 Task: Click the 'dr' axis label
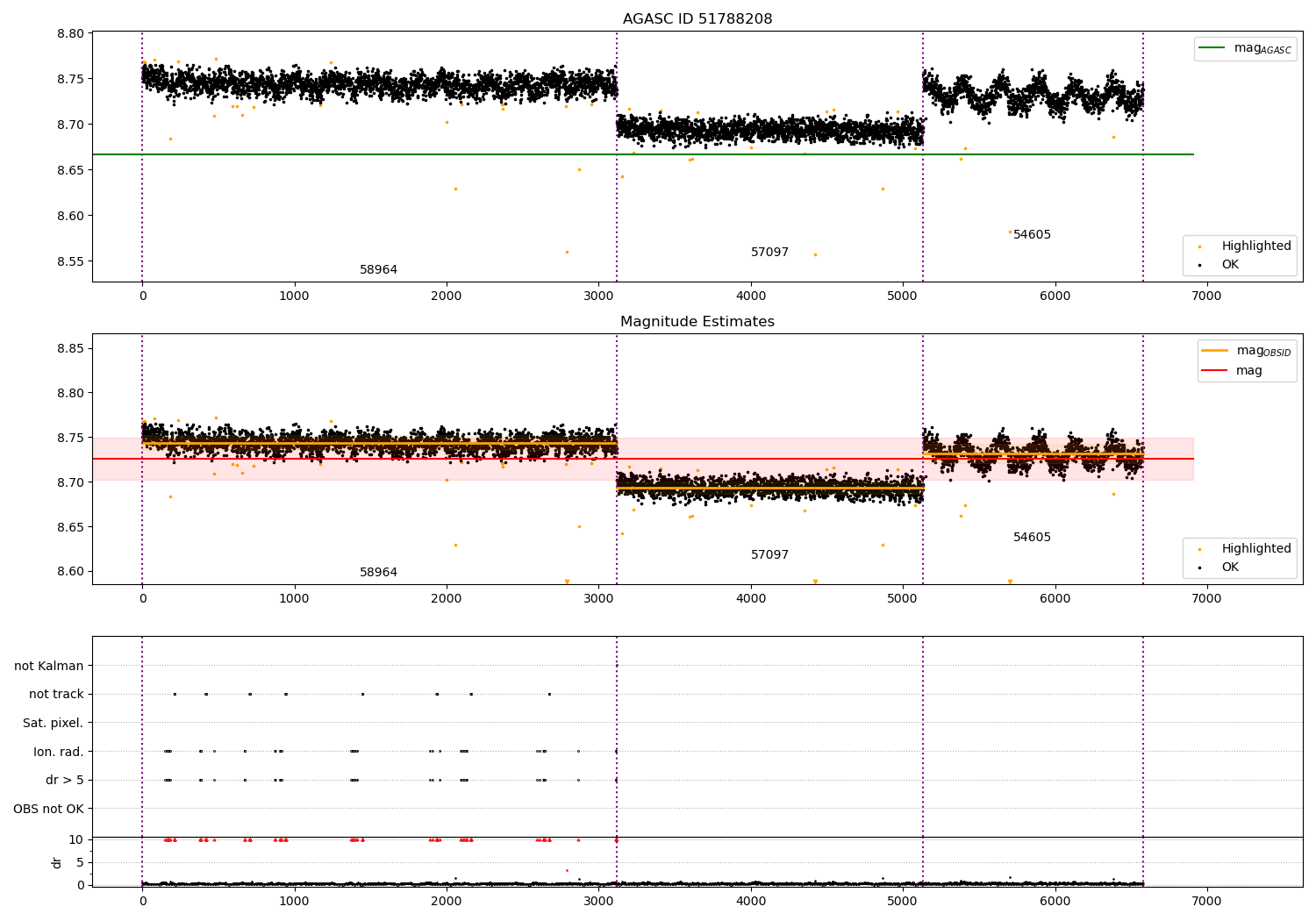point(57,862)
